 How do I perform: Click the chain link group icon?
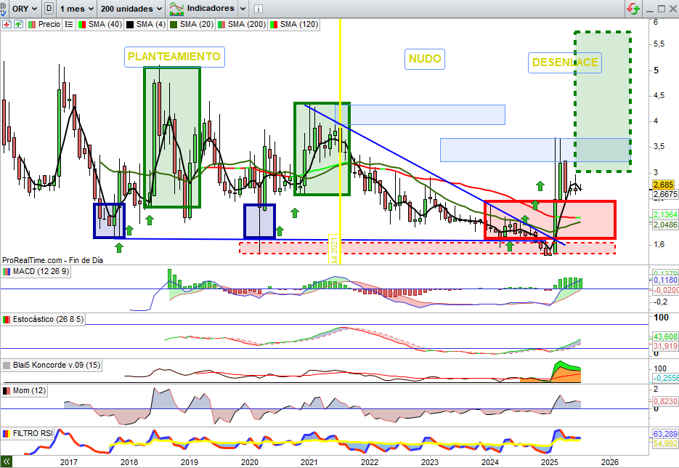pyautogui.click(x=3, y=8)
